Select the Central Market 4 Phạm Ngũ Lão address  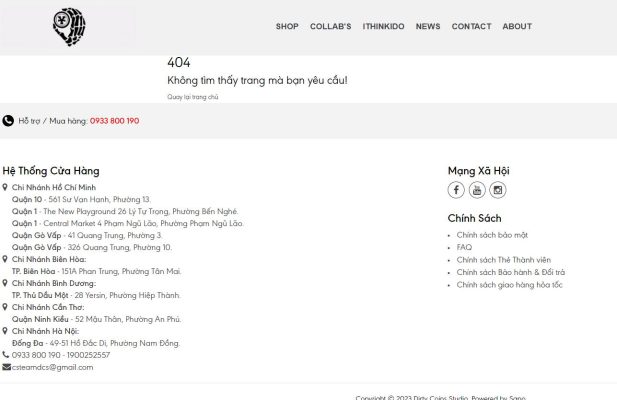coord(128,223)
